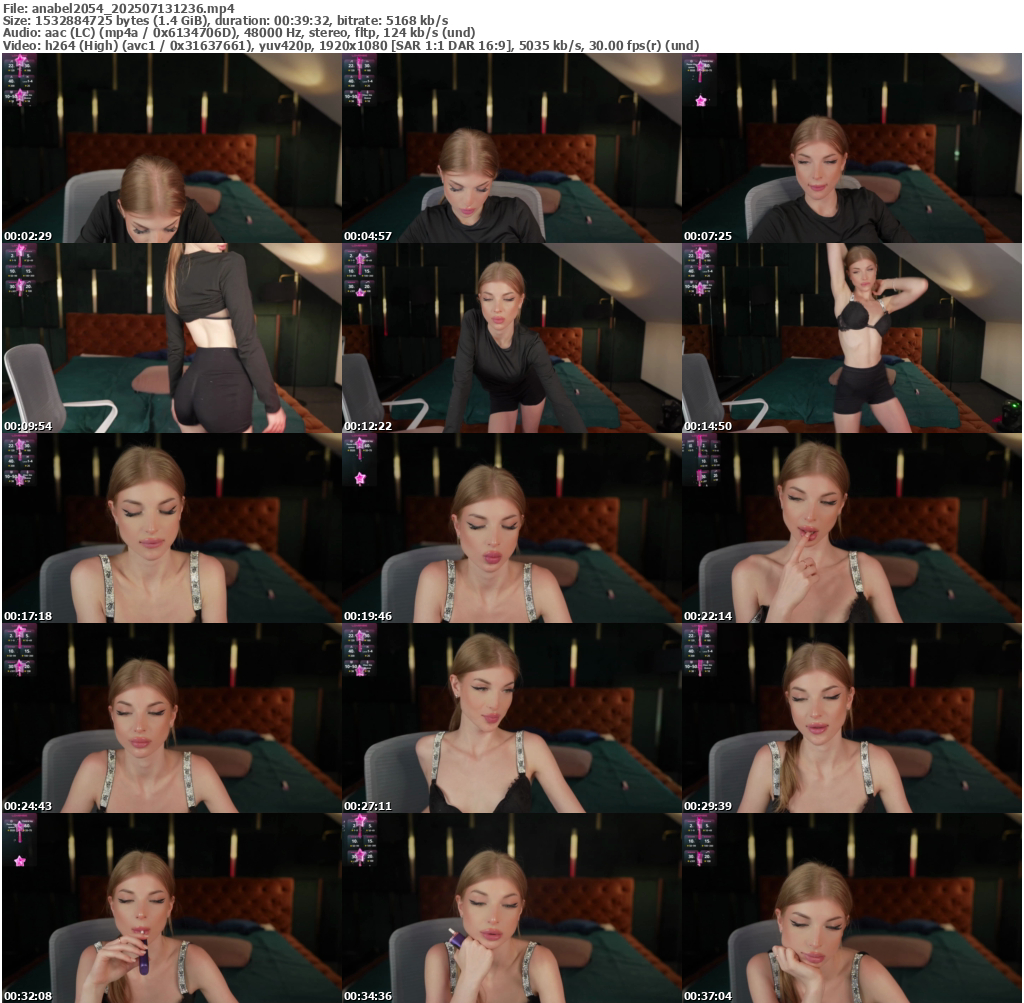Screen dimensions: 1024x1003
Task: Open the thumbnail stamped 00:22:14
Action: click(x=852, y=528)
